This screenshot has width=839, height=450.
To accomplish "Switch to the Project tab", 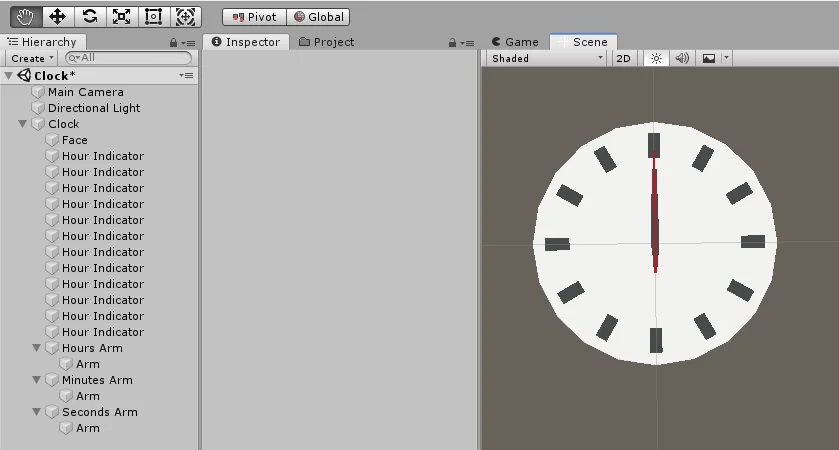I will (326, 42).
